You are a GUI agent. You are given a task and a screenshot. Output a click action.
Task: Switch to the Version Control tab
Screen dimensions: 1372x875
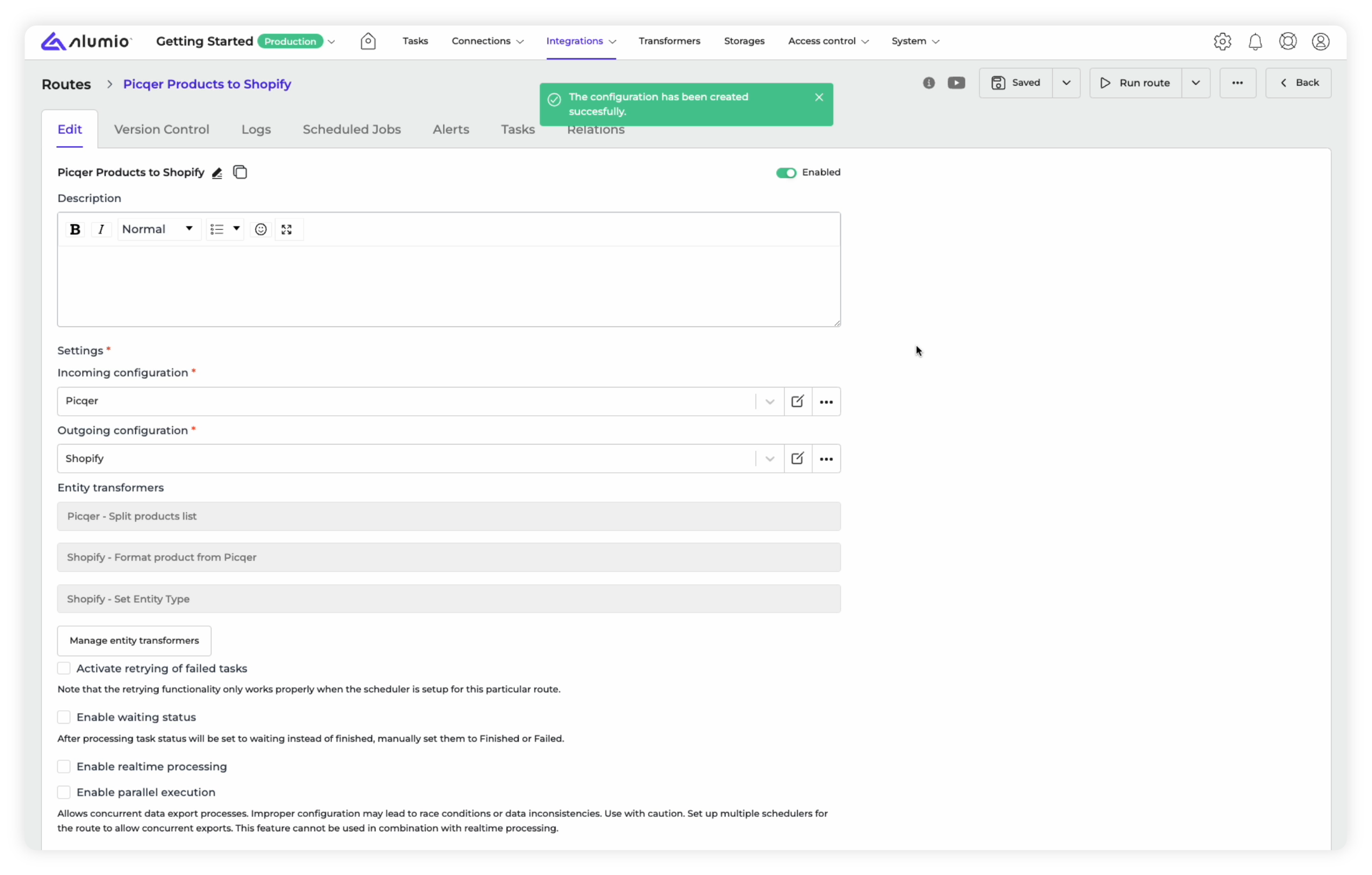[x=161, y=129]
